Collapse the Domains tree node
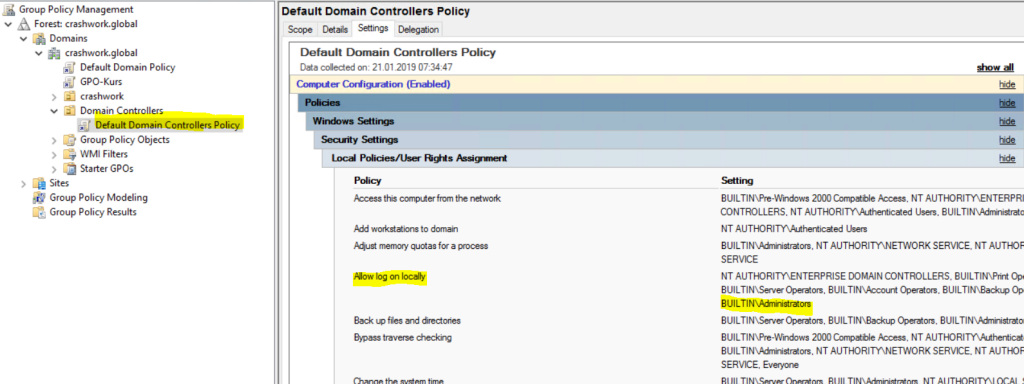 24,38
